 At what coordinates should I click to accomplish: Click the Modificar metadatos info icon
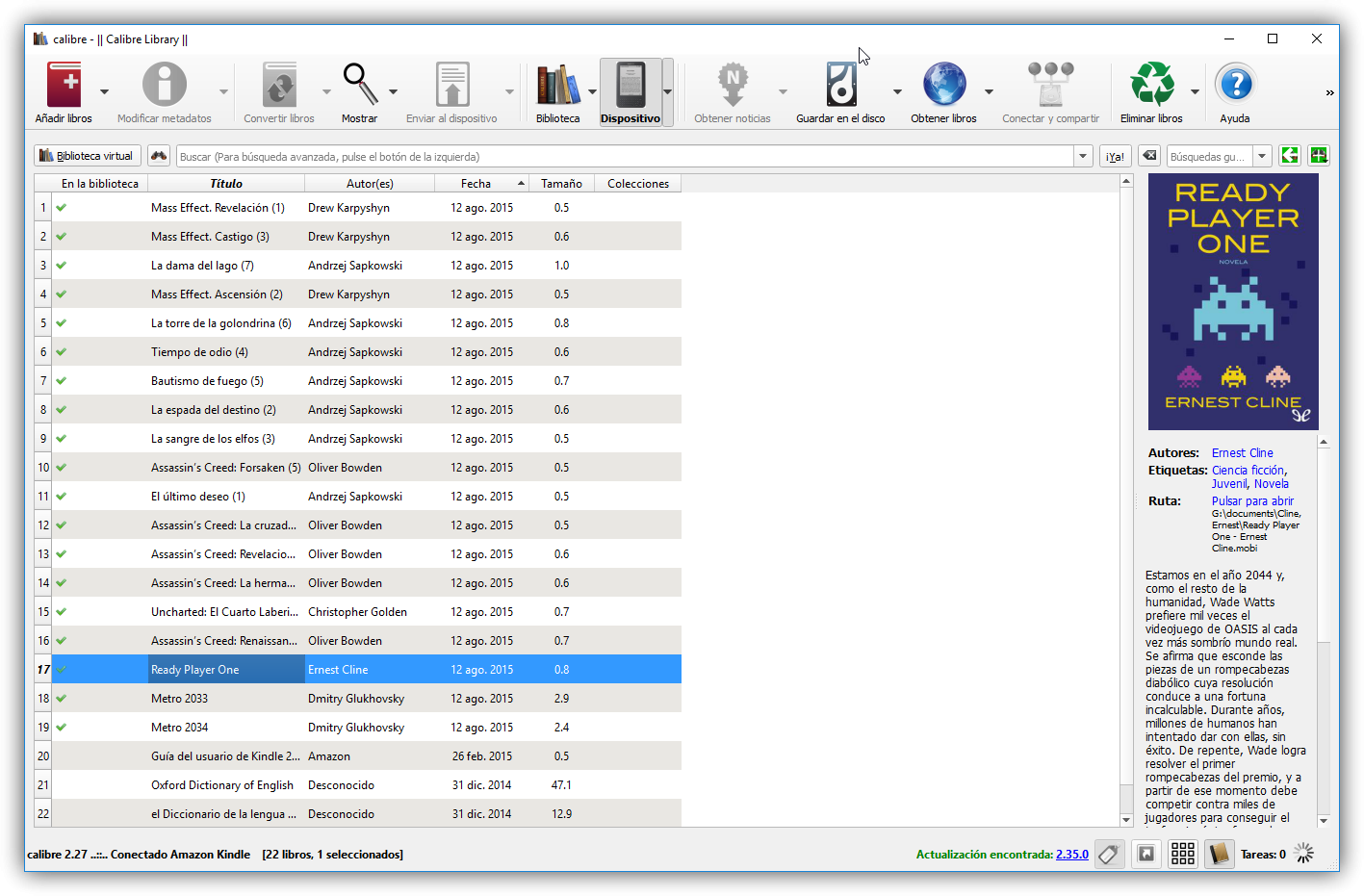pyautogui.click(x=165, y=85)
